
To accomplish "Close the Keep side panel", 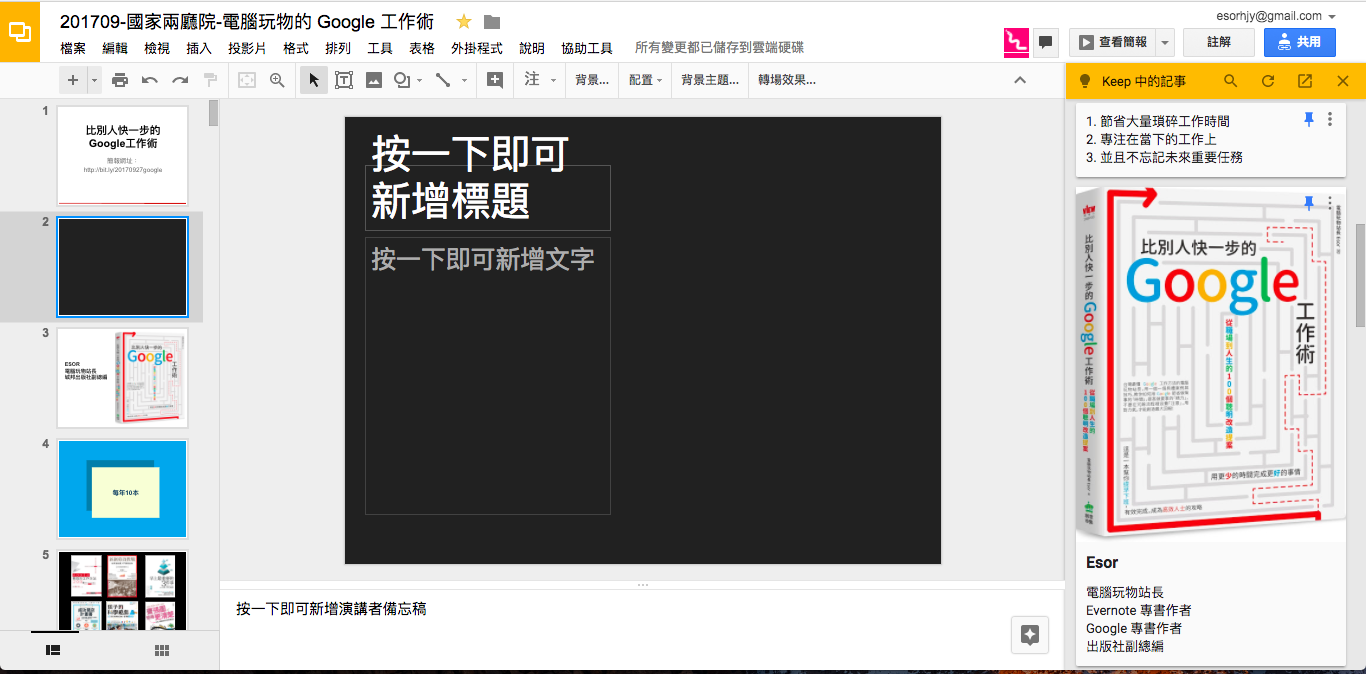I will 1343,81.
